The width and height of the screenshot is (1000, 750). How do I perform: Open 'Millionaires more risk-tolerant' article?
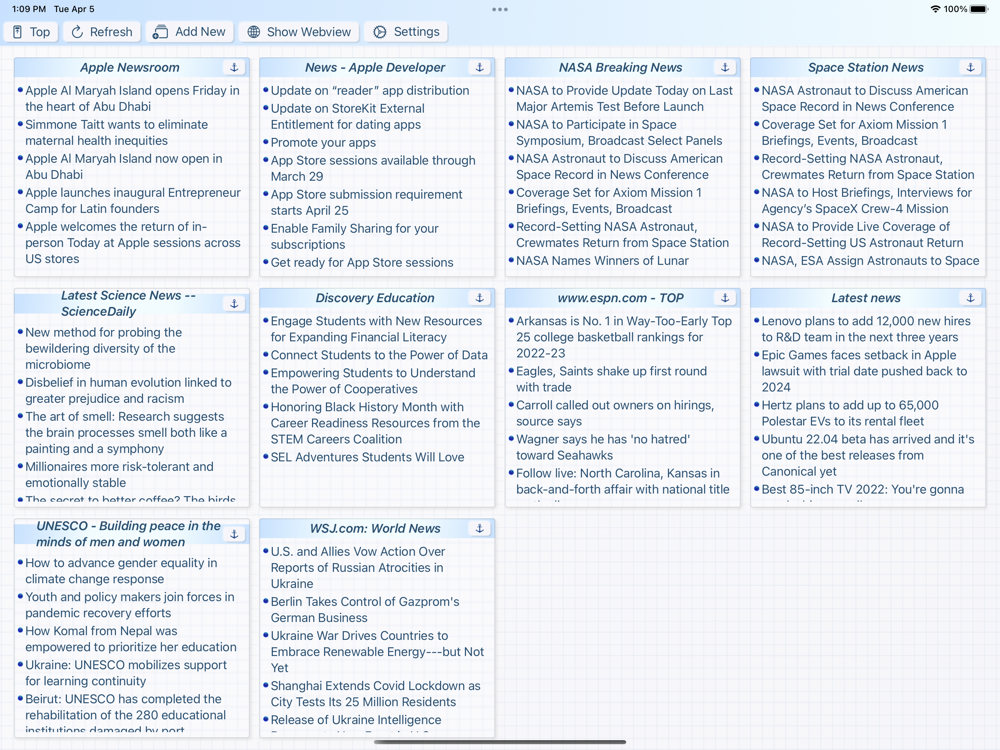(119, 474)
